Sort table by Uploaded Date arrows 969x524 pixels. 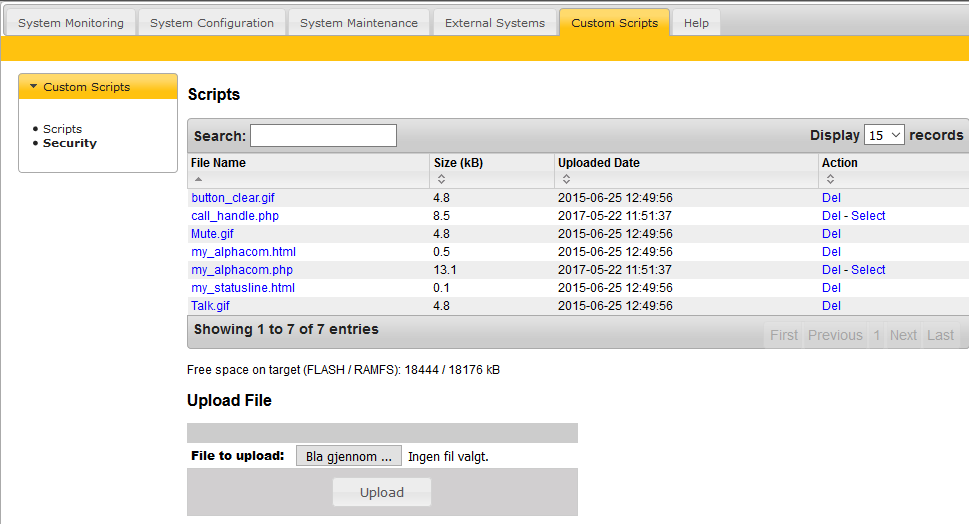click(x=565, y=179)
